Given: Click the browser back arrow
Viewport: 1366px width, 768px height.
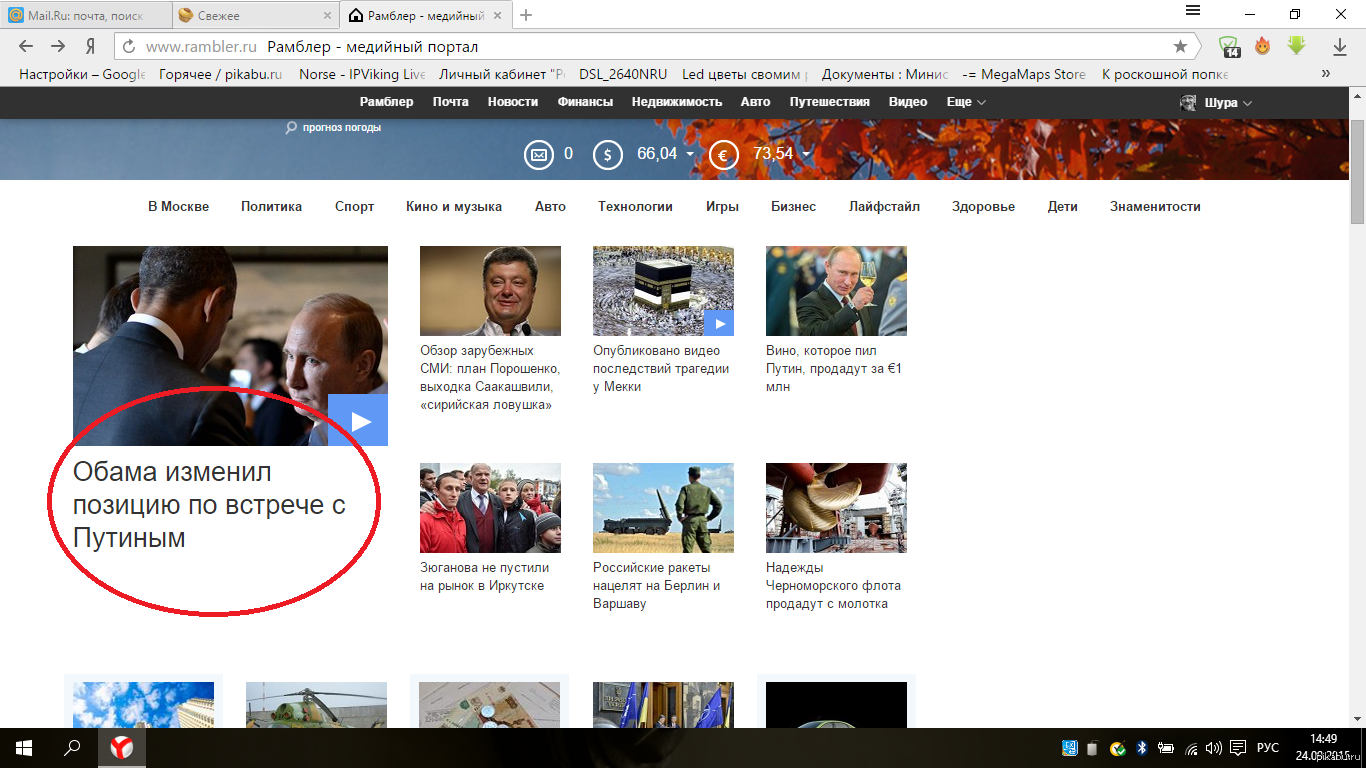Looking at the screenshot, I should point(26,46).
